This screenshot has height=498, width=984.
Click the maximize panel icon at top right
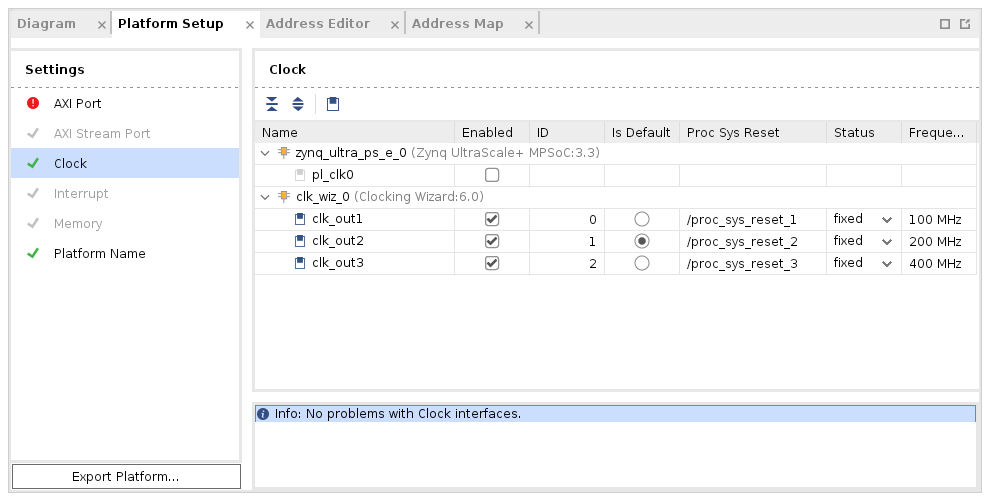tap(945, 24)
